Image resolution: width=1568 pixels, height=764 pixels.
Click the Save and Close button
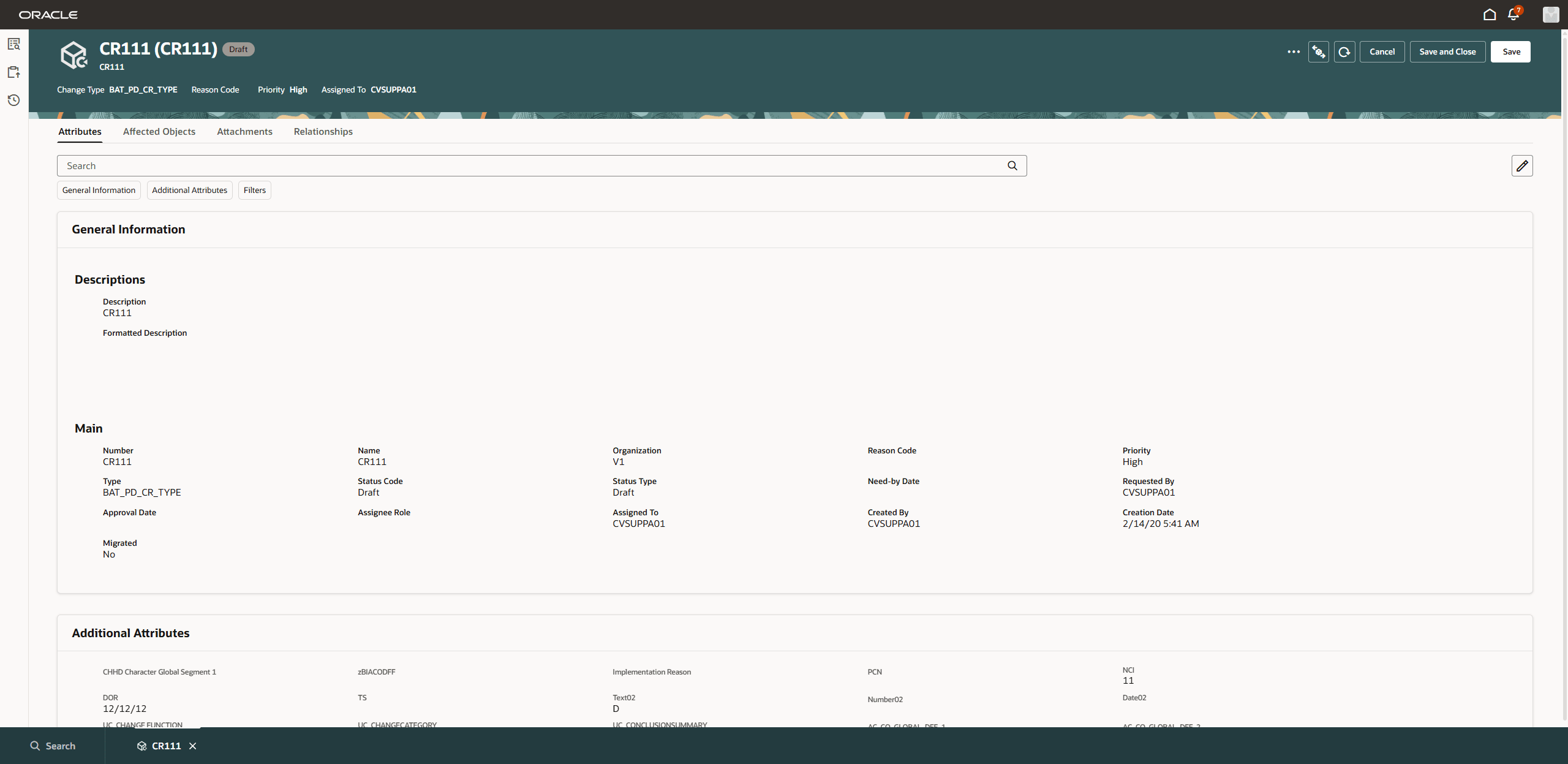click(x=1447, y=51)
